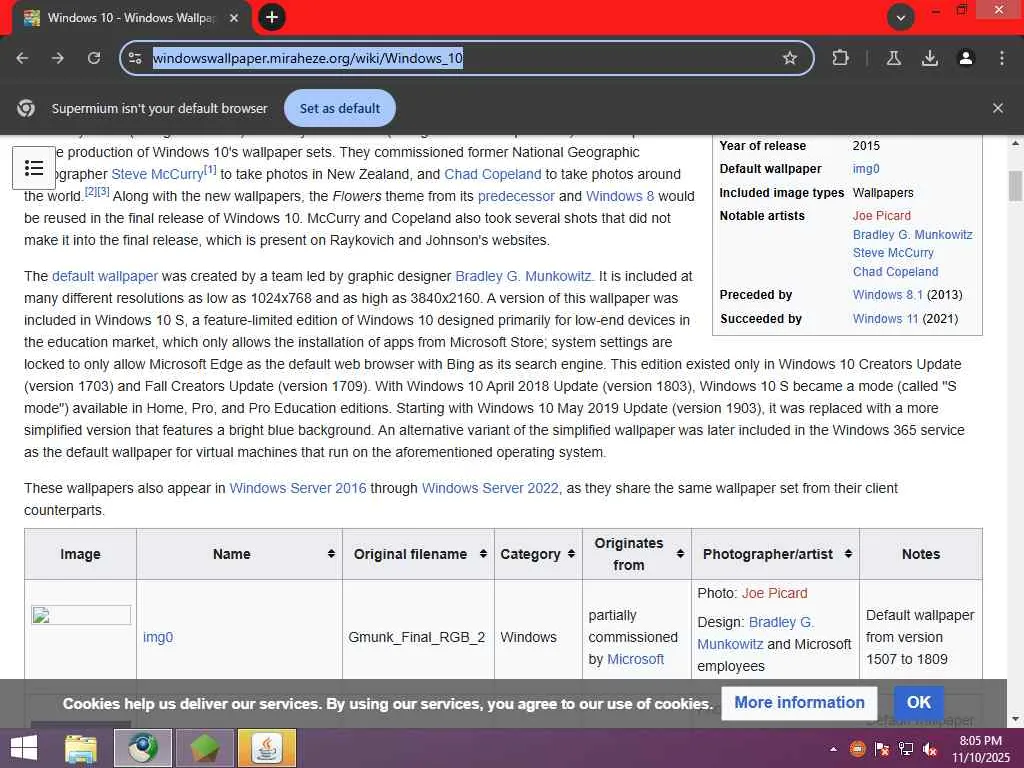Open the browser three-dot menu
This screenshot has height=768, width=1024.
tap(1002, 58)
